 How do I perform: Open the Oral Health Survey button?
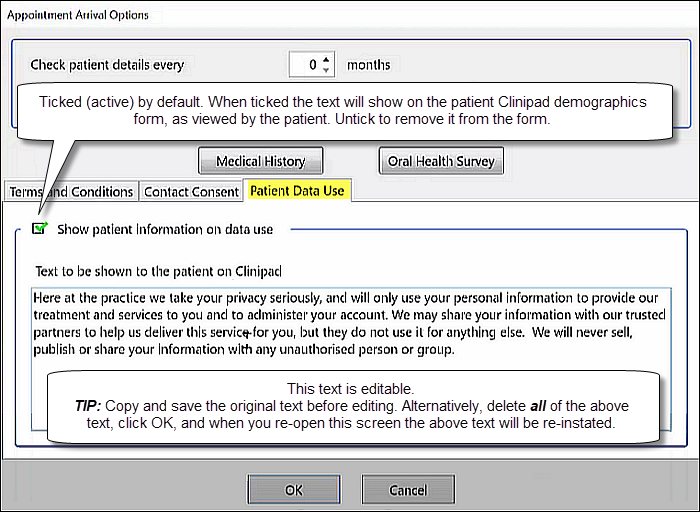(x=441, y=161)
